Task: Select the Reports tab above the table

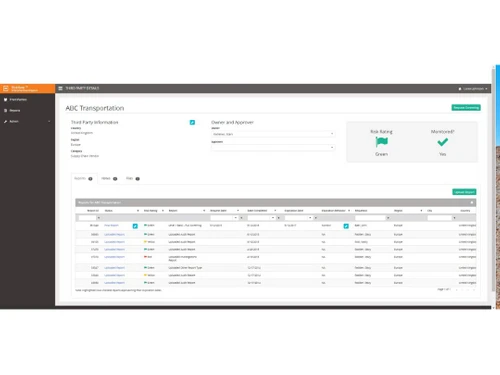Action: click(x=83, y=179)
